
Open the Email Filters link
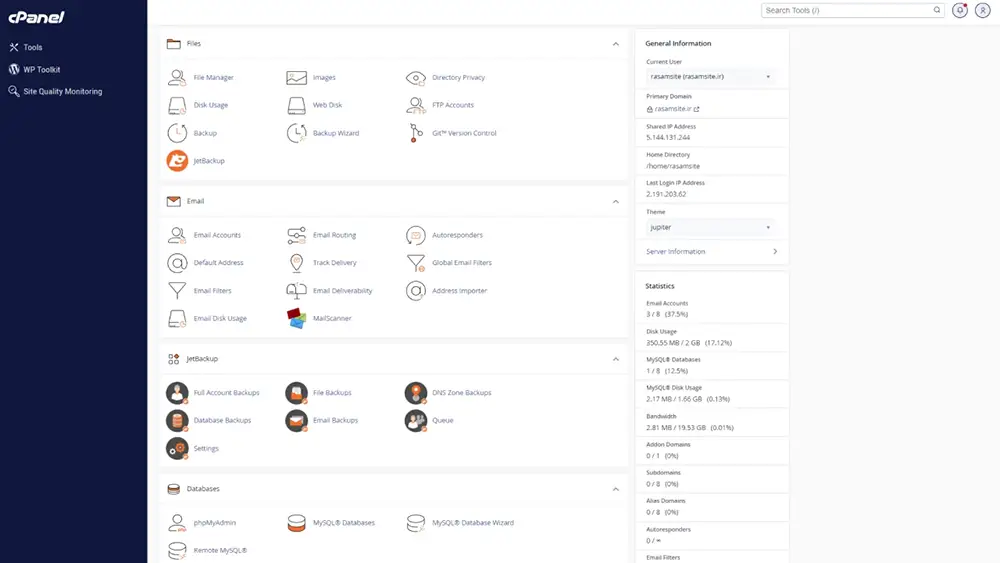pos(212,291)
